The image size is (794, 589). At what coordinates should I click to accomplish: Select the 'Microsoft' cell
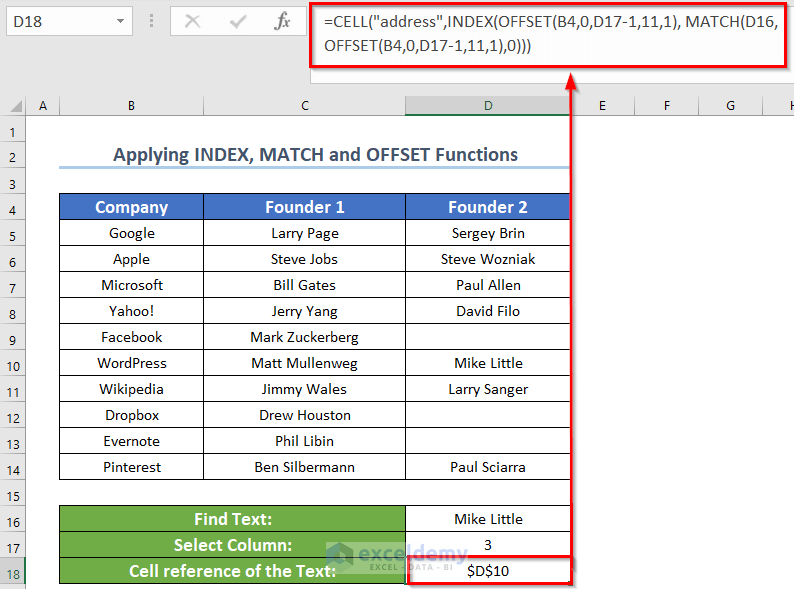[x=131, y=285]
